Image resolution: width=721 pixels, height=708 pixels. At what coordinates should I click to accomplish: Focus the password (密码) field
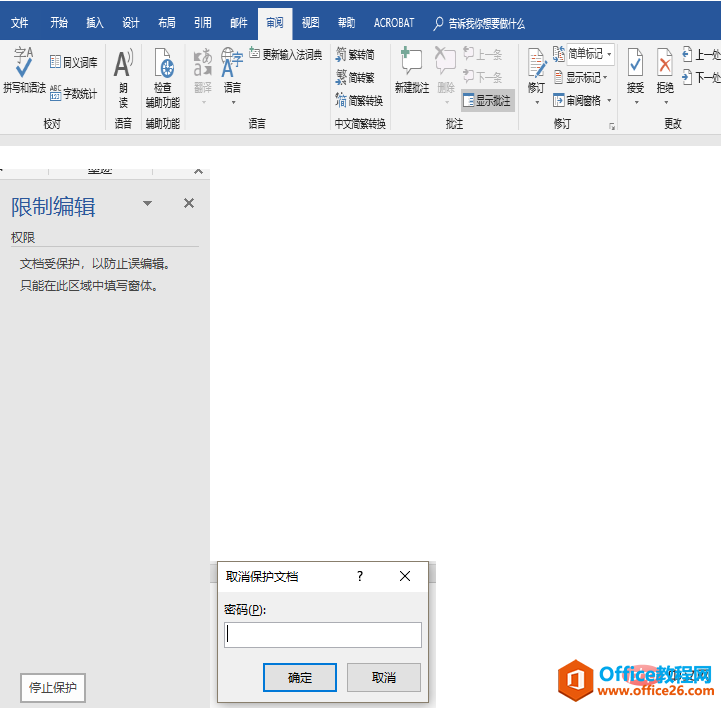[x=323, y=635]
